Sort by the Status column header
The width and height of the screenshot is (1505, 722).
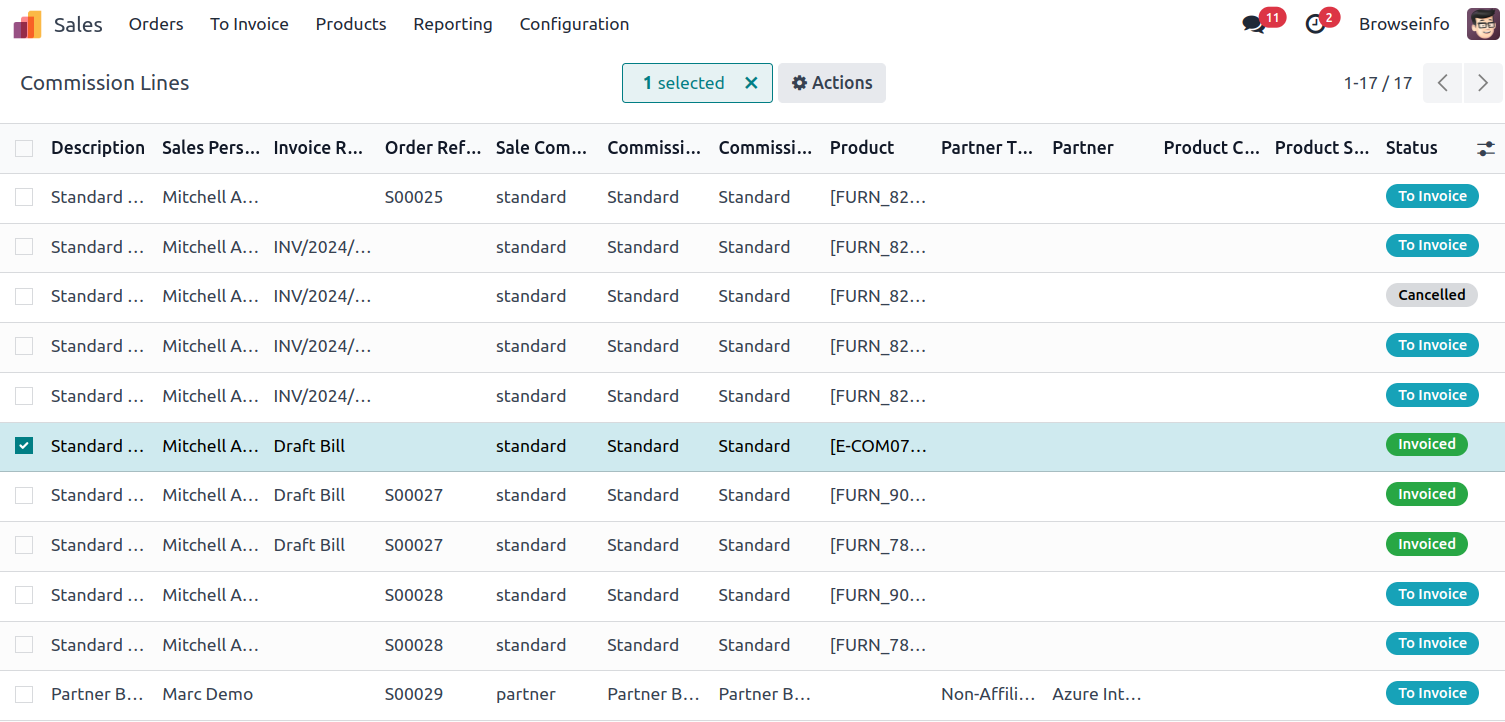click(1411, 148)
